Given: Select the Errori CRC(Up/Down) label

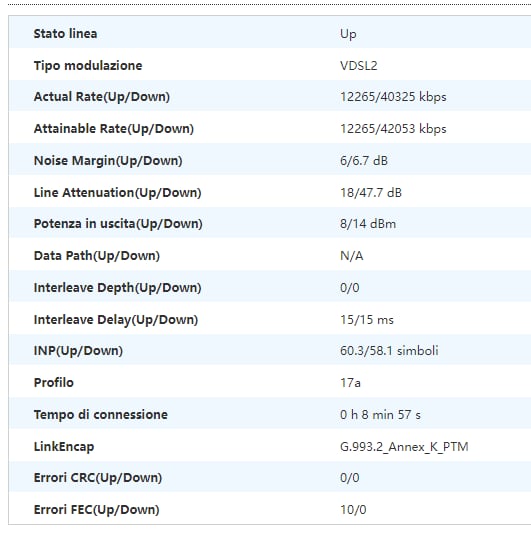Looking at the screenshot, I should [98, 478].
